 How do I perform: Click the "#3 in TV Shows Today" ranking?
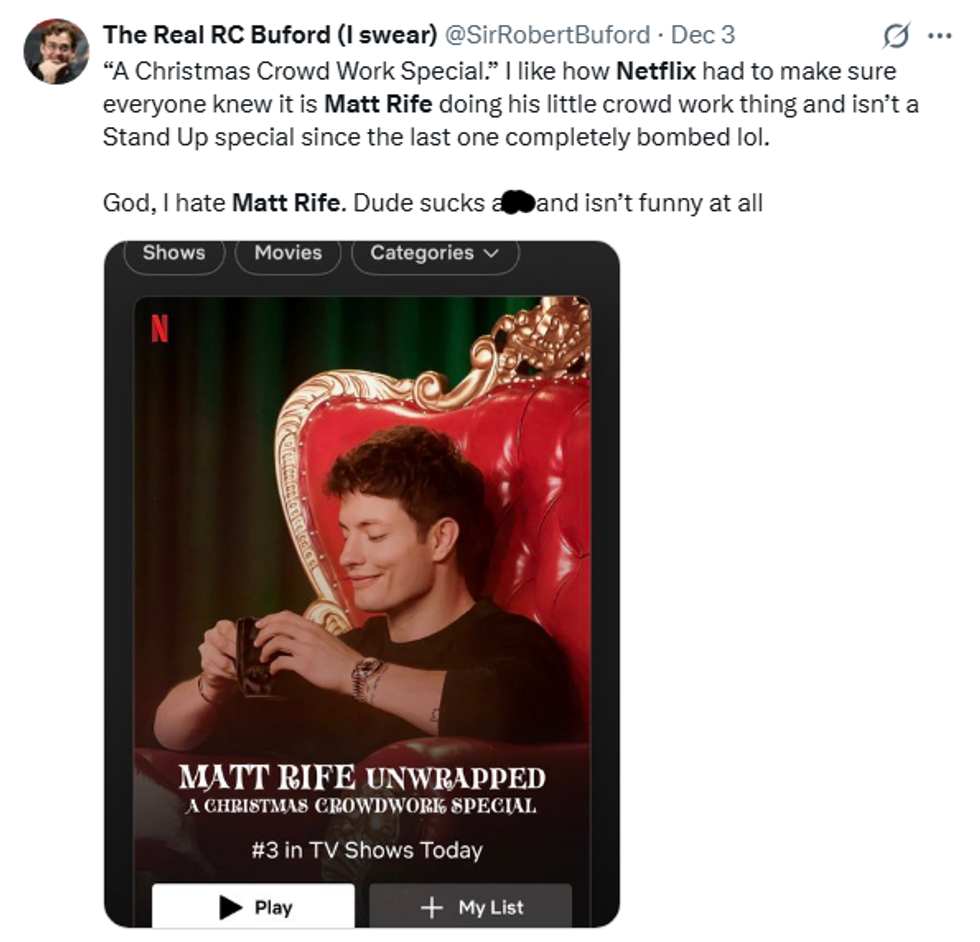tap(366, 851)
